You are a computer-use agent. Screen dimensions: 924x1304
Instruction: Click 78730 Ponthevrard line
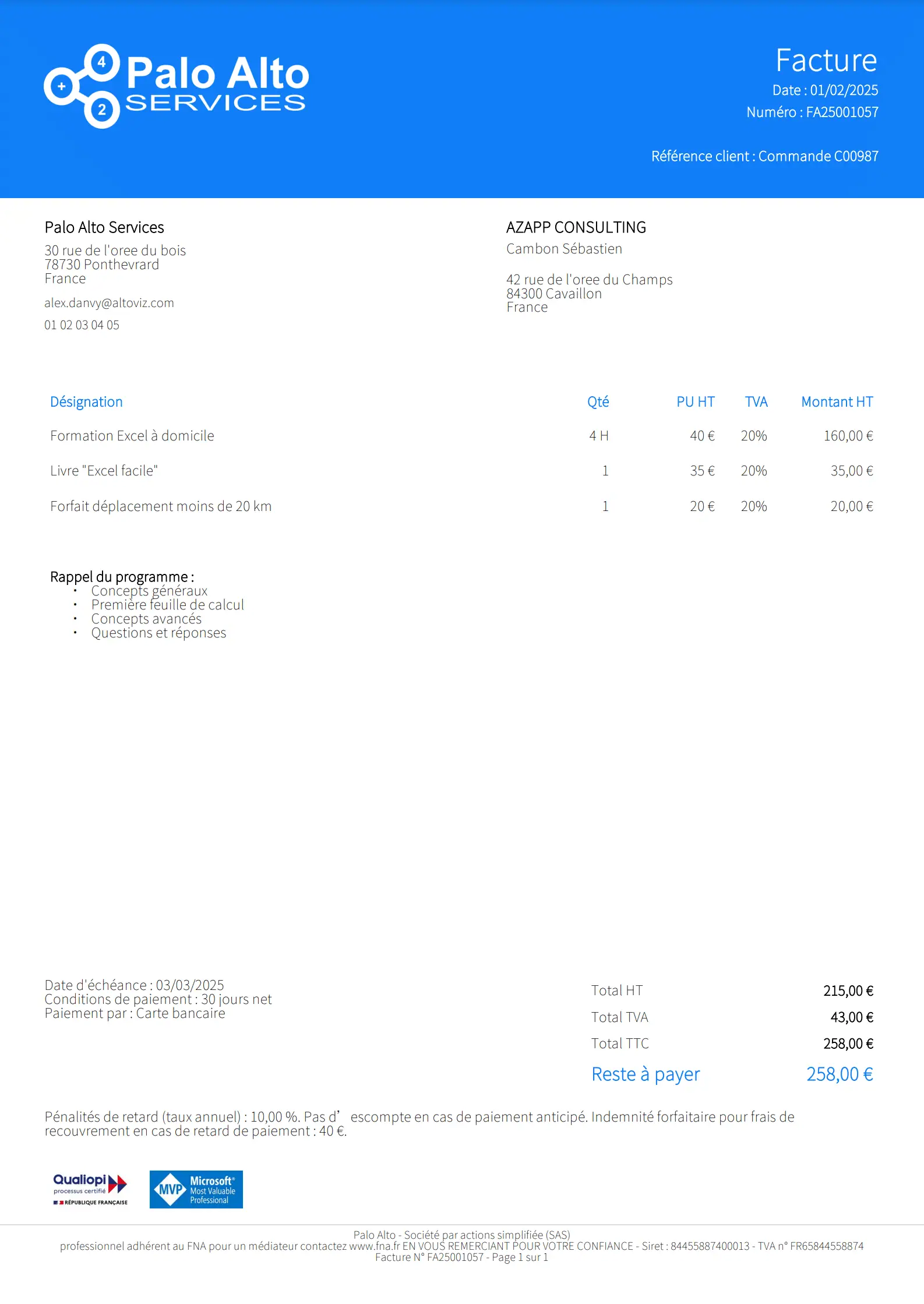point(102,265)
